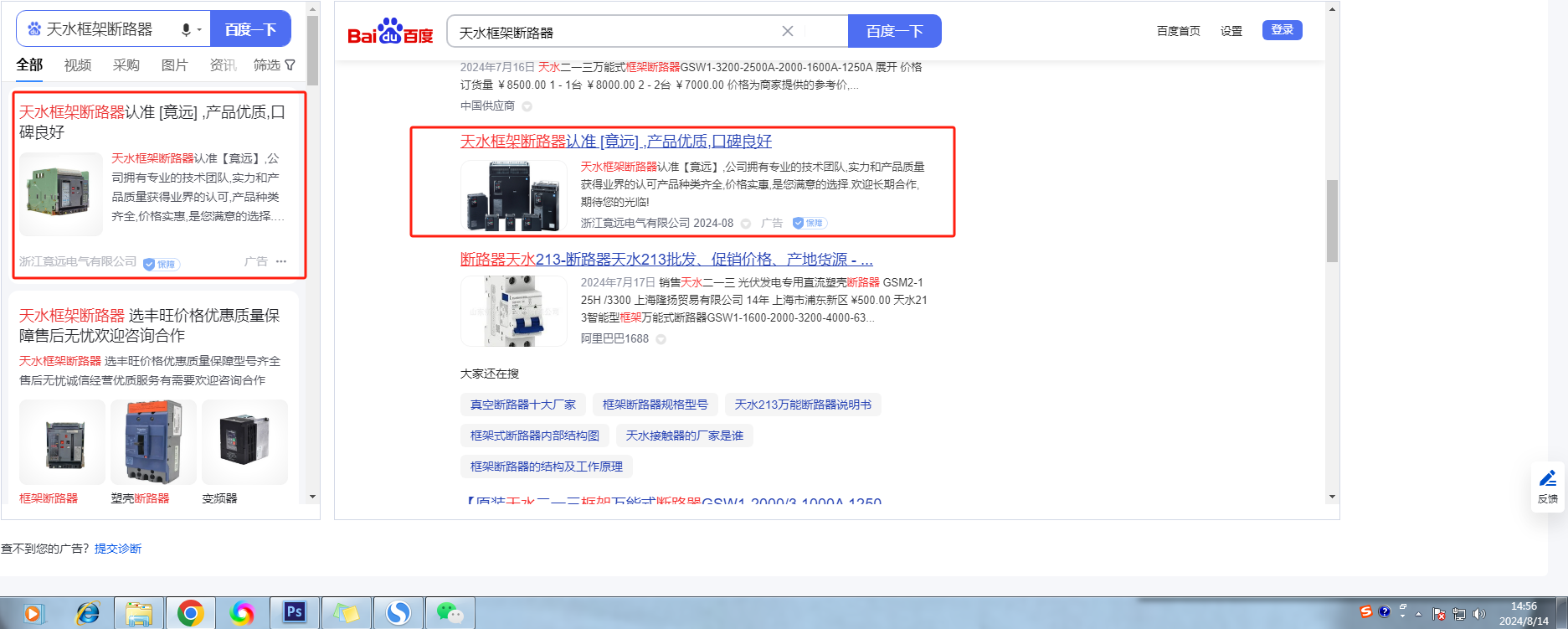The height and width of the screenshot is (629, 1568).
Task: Click the desktop preview 百度一下 search button
Action: [x=894, y=31]
